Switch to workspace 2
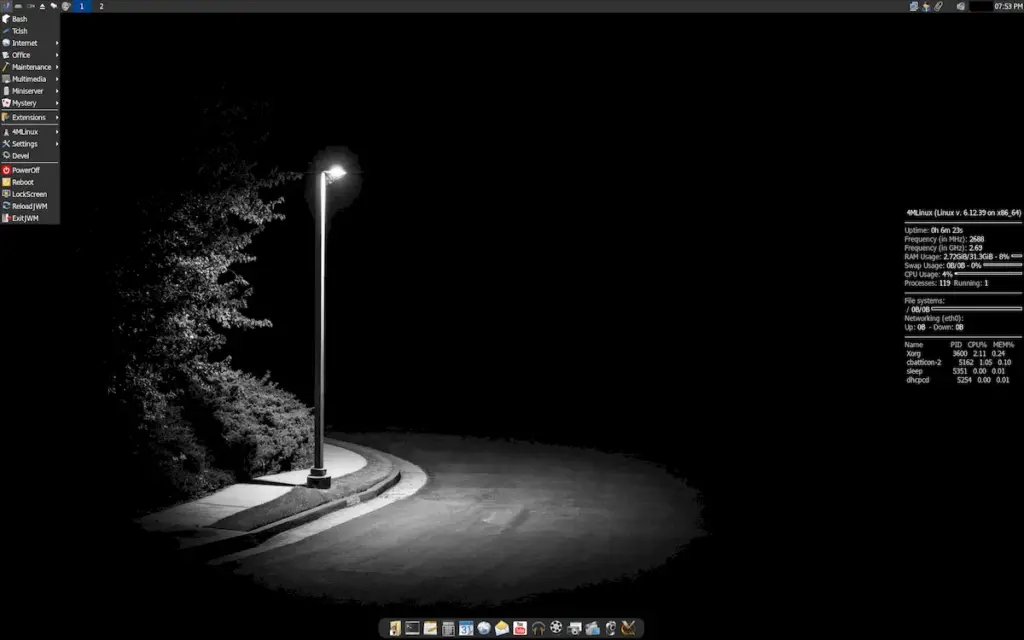 click(101, 6)
